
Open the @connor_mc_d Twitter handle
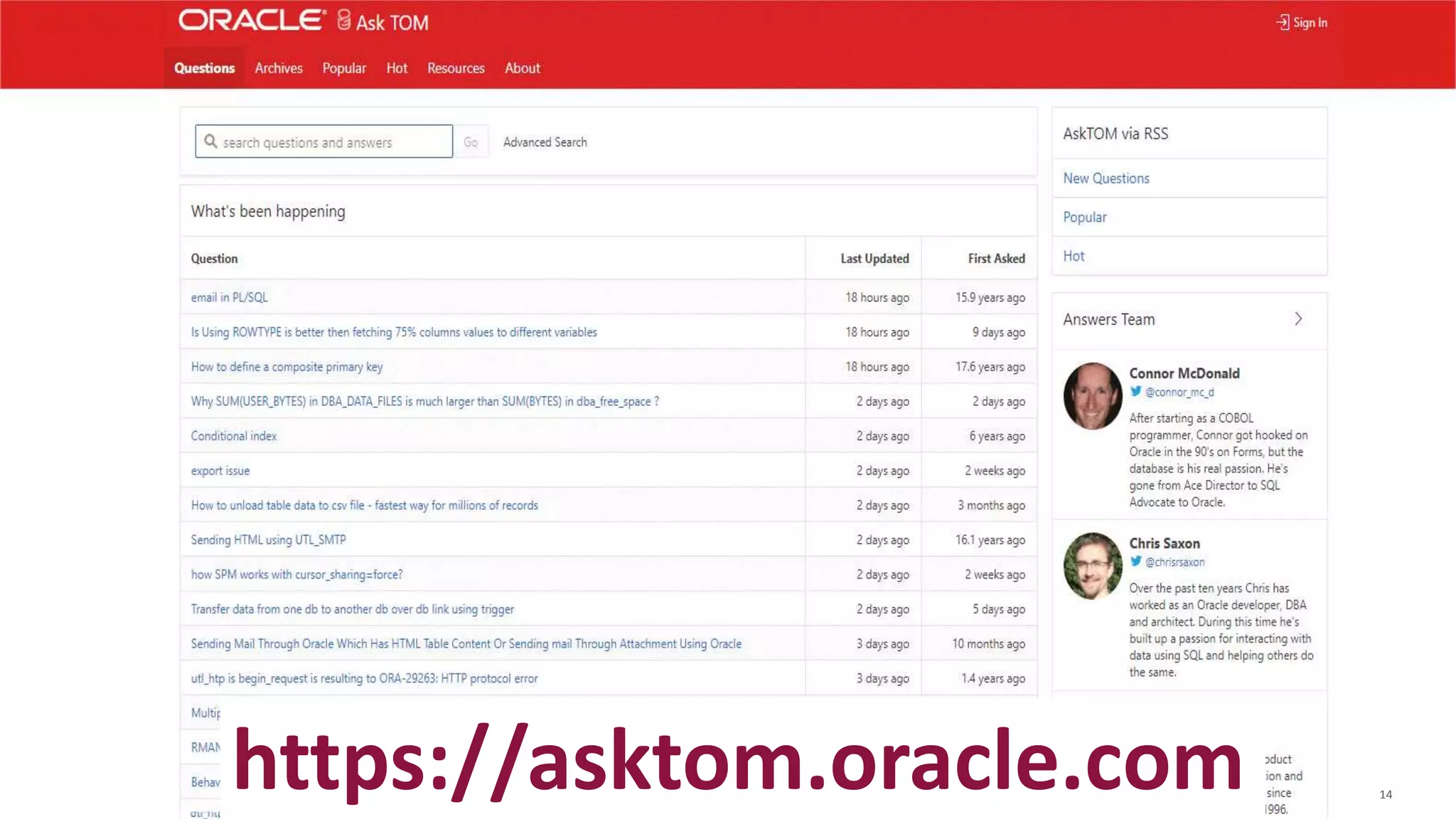click(1179, 392)
